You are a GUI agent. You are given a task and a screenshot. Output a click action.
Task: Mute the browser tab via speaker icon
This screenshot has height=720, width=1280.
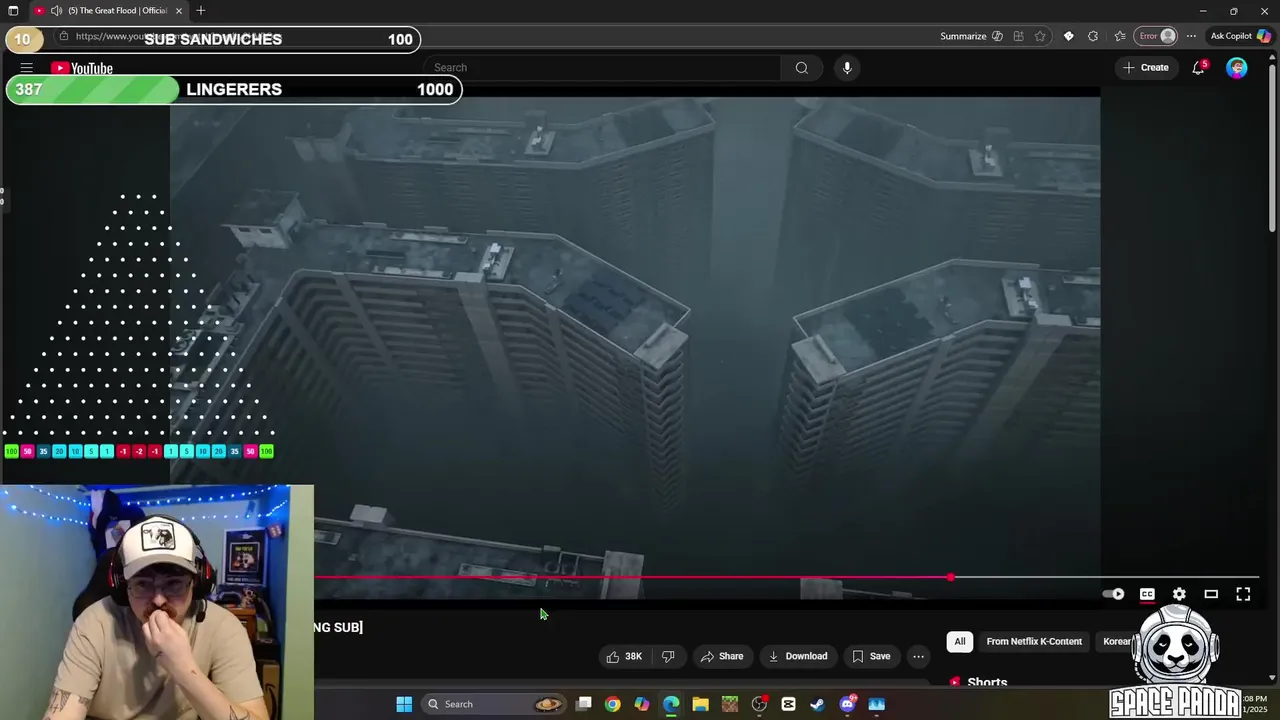pos(56,11)
